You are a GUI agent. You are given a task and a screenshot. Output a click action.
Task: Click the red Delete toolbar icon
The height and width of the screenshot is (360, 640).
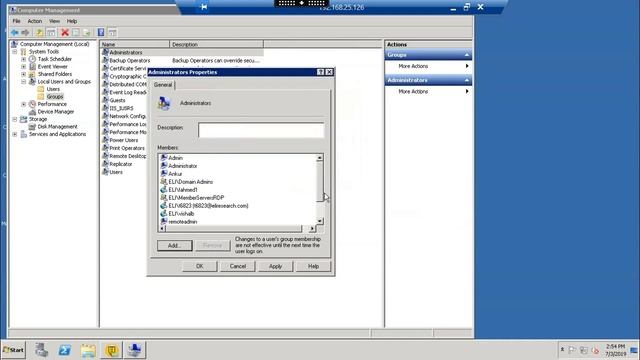tap(64, 32)
